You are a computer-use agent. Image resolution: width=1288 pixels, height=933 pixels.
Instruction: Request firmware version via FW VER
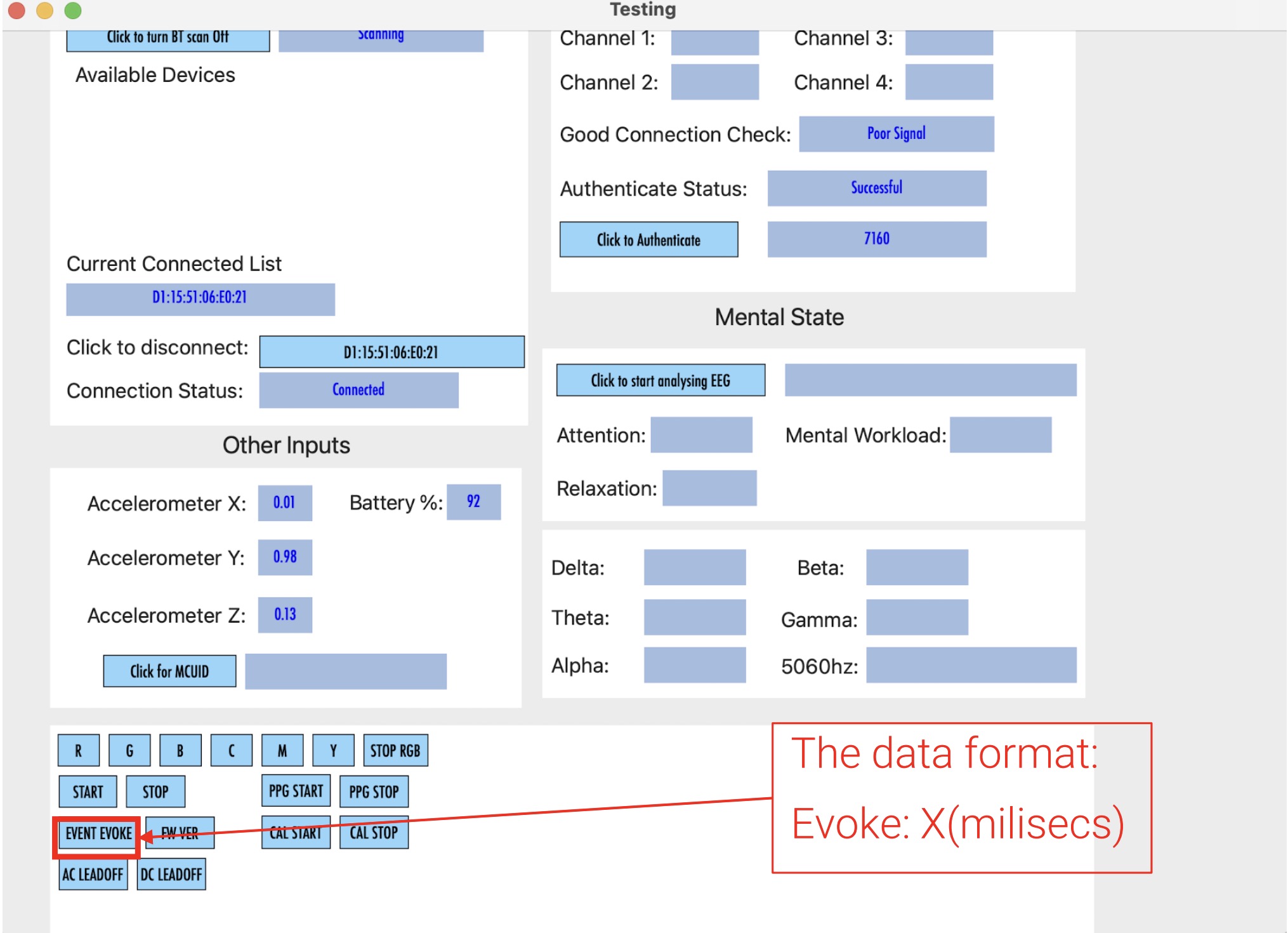(180, 834)
